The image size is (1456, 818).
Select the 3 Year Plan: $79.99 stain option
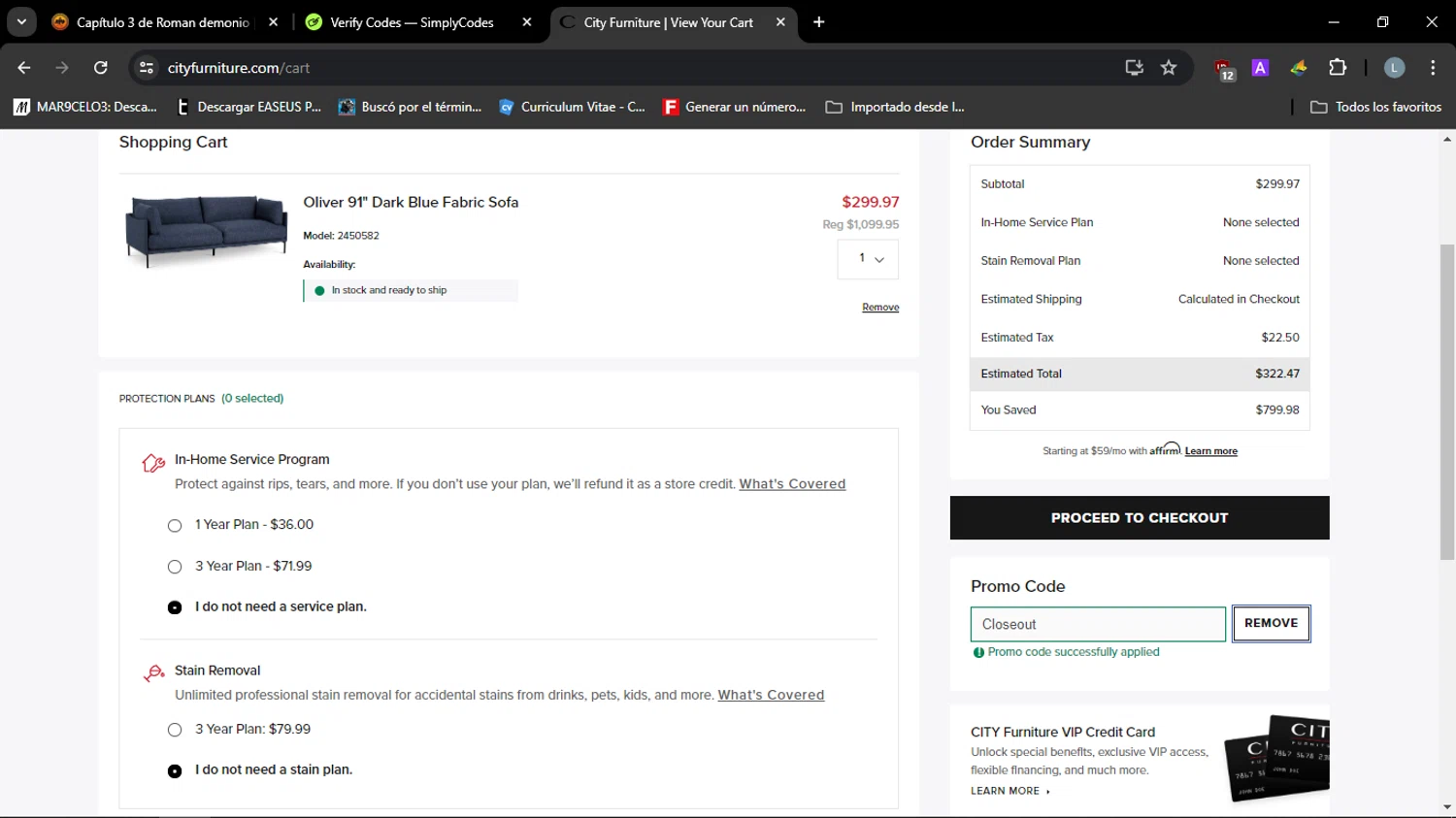coord(175,730)
